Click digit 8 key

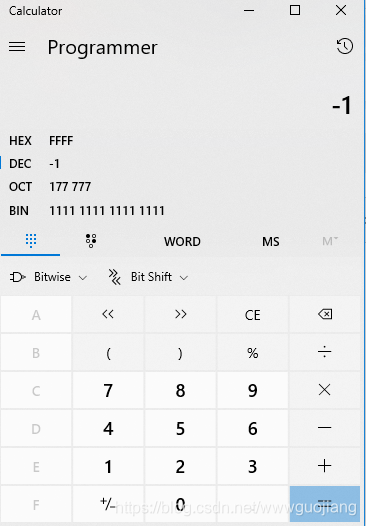(180, 390)
